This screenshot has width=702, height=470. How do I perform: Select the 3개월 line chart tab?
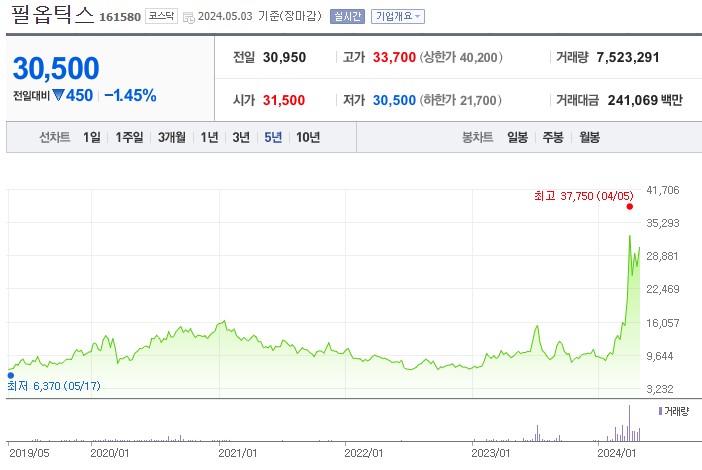coord(171,137)
